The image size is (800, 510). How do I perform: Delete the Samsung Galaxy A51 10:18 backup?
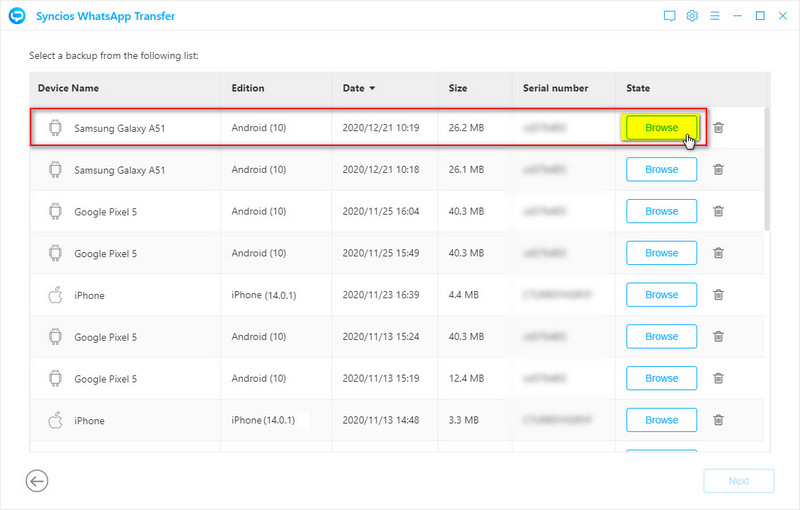pos(718,169)
